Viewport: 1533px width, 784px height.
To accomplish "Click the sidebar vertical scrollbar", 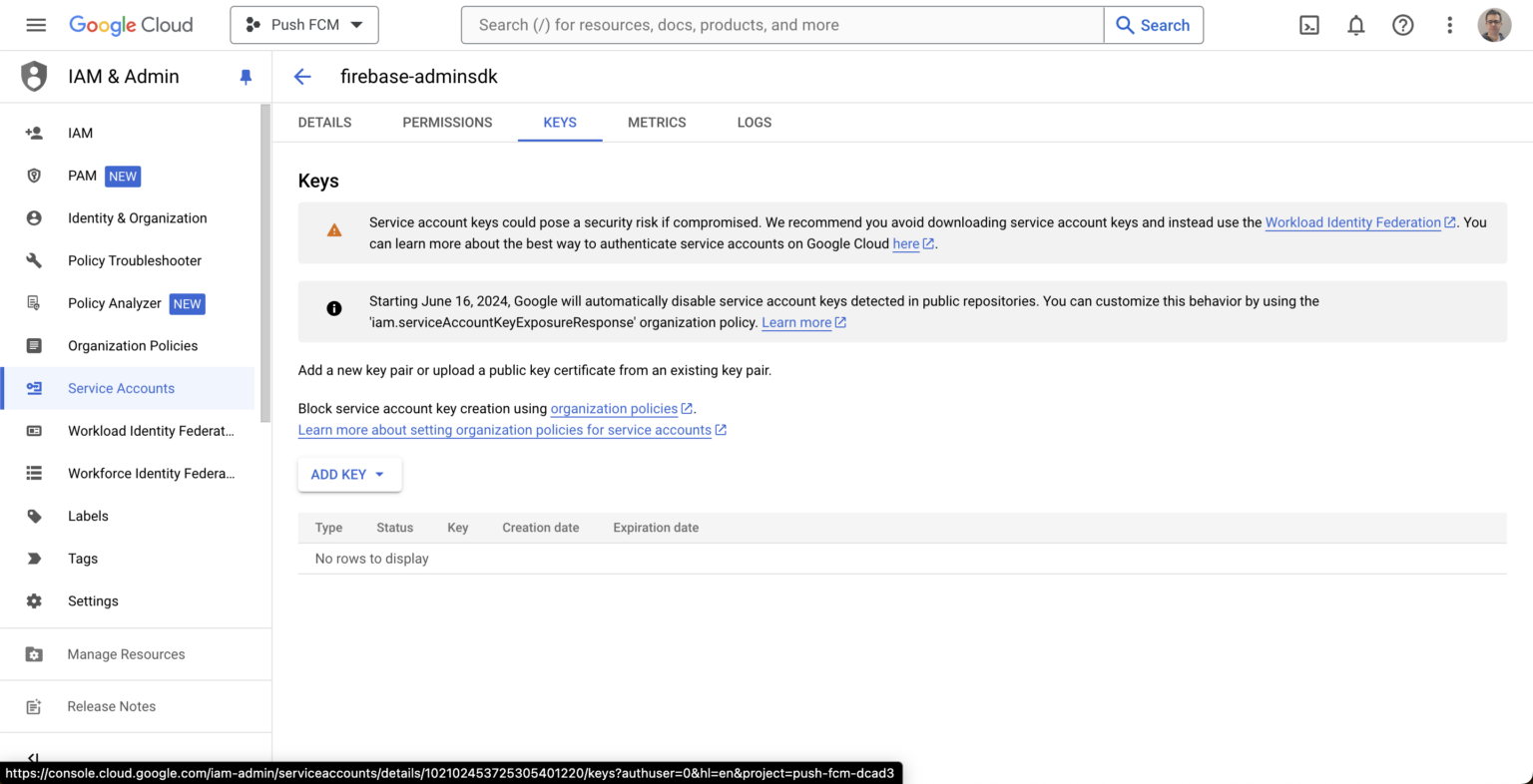I will (x=264, y=259).
